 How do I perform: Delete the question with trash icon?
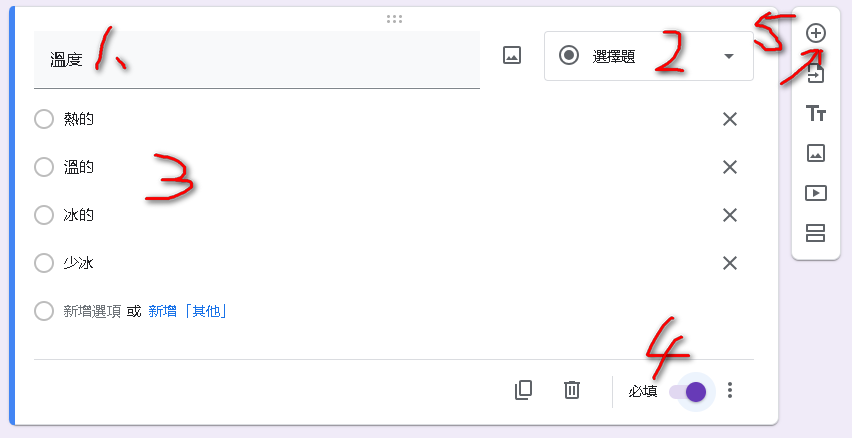tap(572, 390)
